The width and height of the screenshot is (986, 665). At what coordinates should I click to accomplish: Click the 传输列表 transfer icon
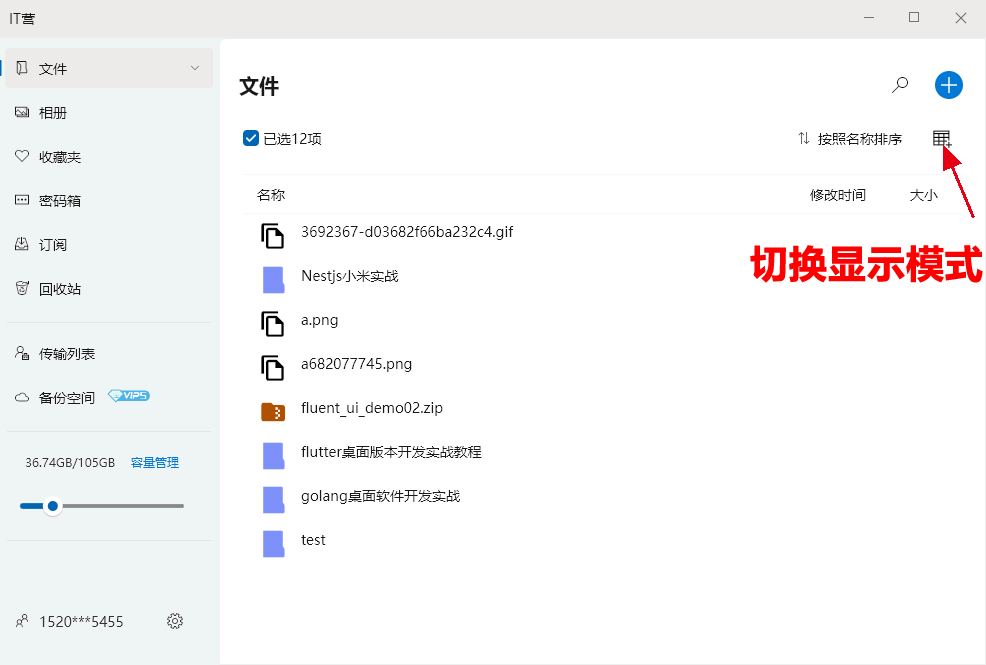[22, 353]
